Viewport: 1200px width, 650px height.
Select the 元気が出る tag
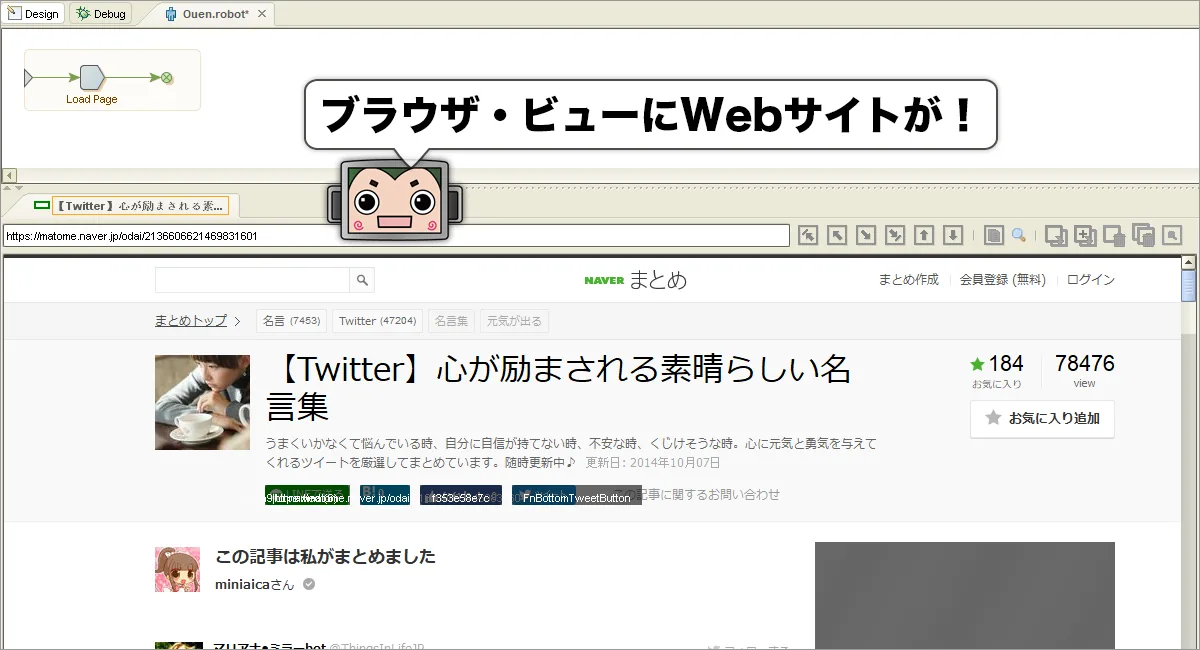514,321
